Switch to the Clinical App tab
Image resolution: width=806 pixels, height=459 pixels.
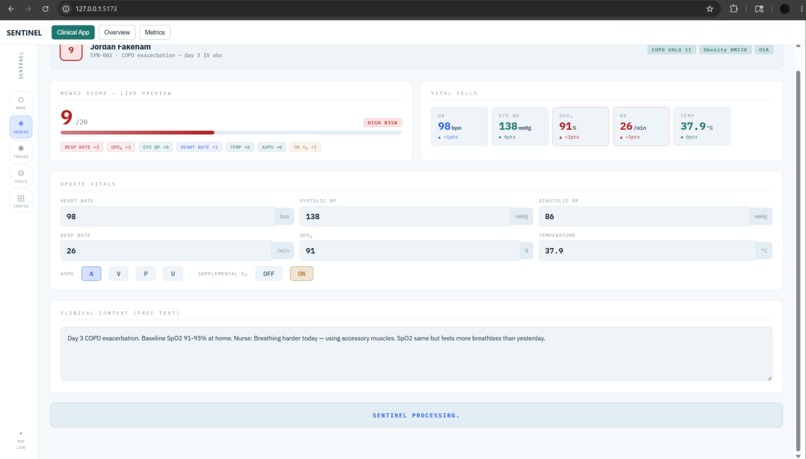tap(73, 32)
